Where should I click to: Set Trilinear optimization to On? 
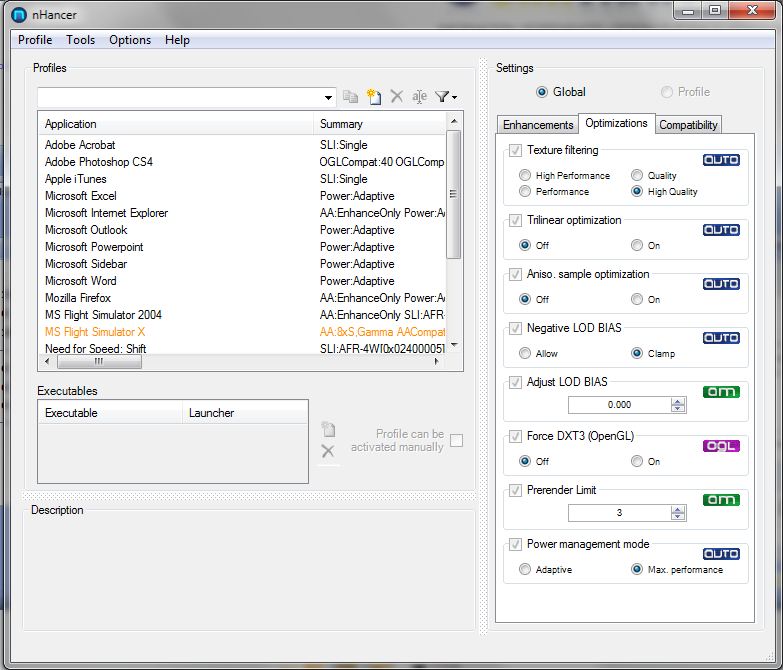(x=637, y=245)
